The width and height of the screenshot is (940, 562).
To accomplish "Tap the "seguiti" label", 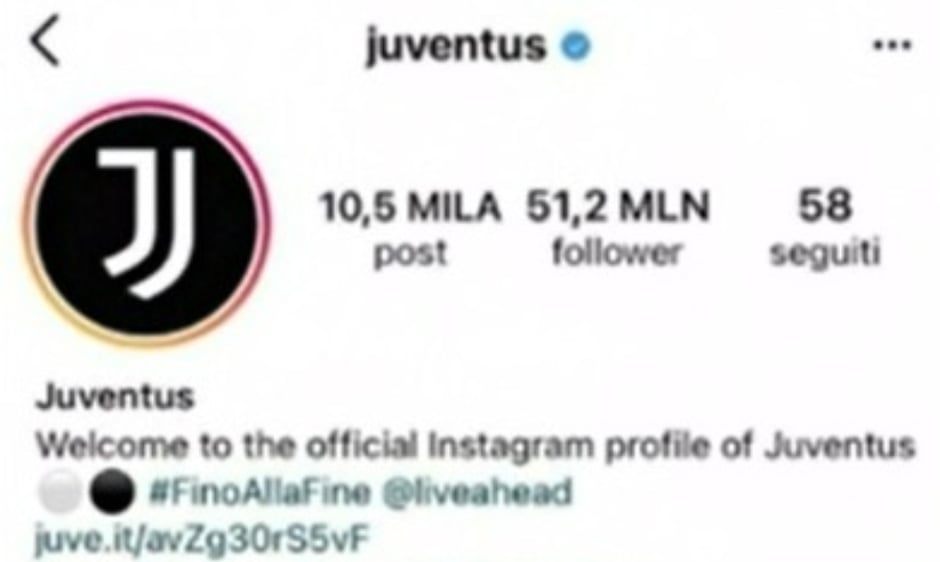I will 825,253.
